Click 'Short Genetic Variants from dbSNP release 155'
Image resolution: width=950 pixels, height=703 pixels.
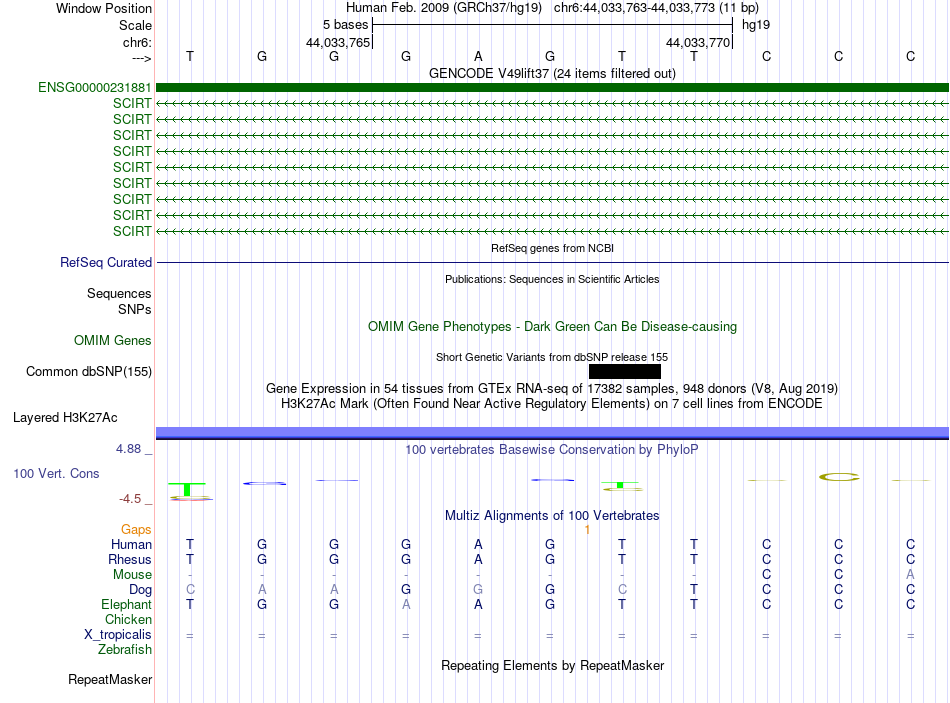pos(552,357)
